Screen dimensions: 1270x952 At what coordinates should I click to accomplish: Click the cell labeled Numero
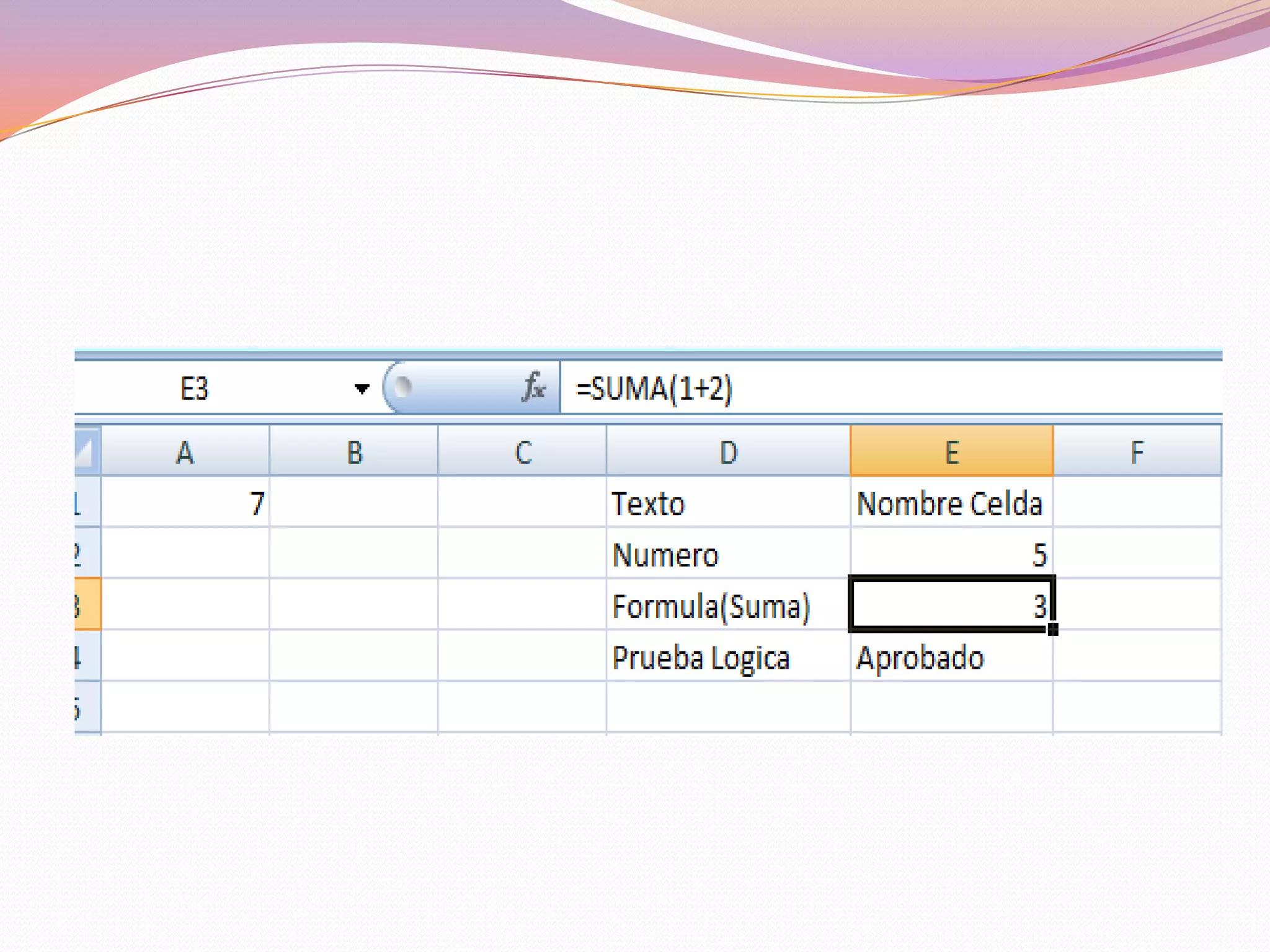728,554
